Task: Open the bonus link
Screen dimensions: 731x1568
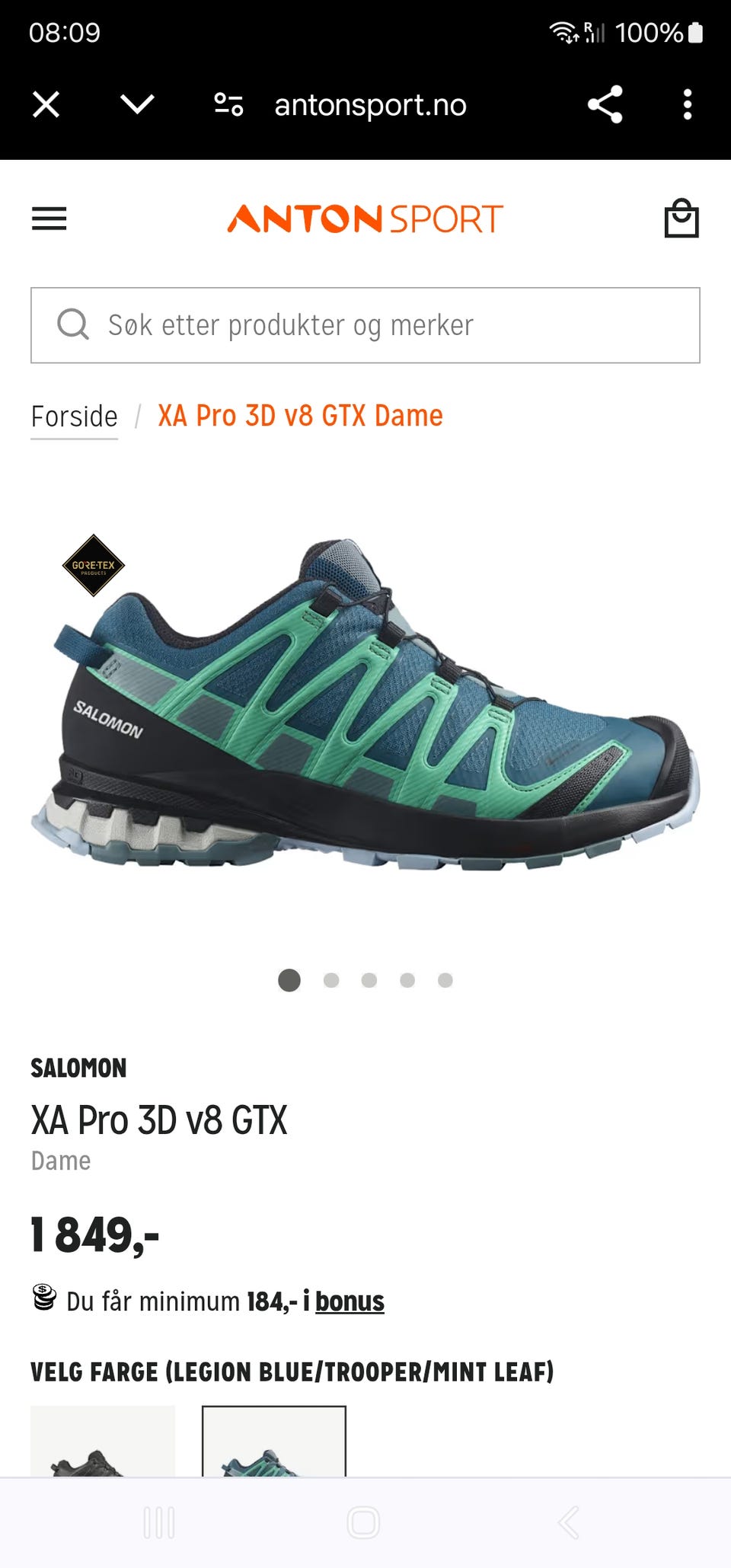Action: (350, 1301)
